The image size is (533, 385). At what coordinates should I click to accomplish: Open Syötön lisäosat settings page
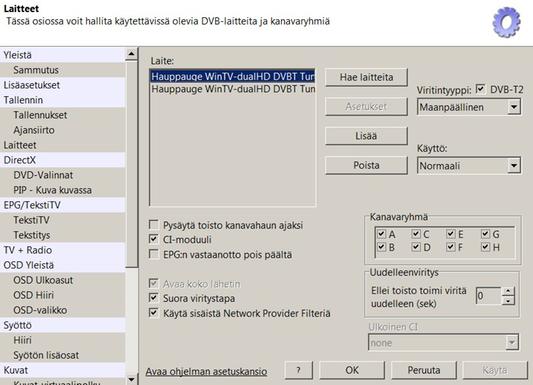point(63,355)
